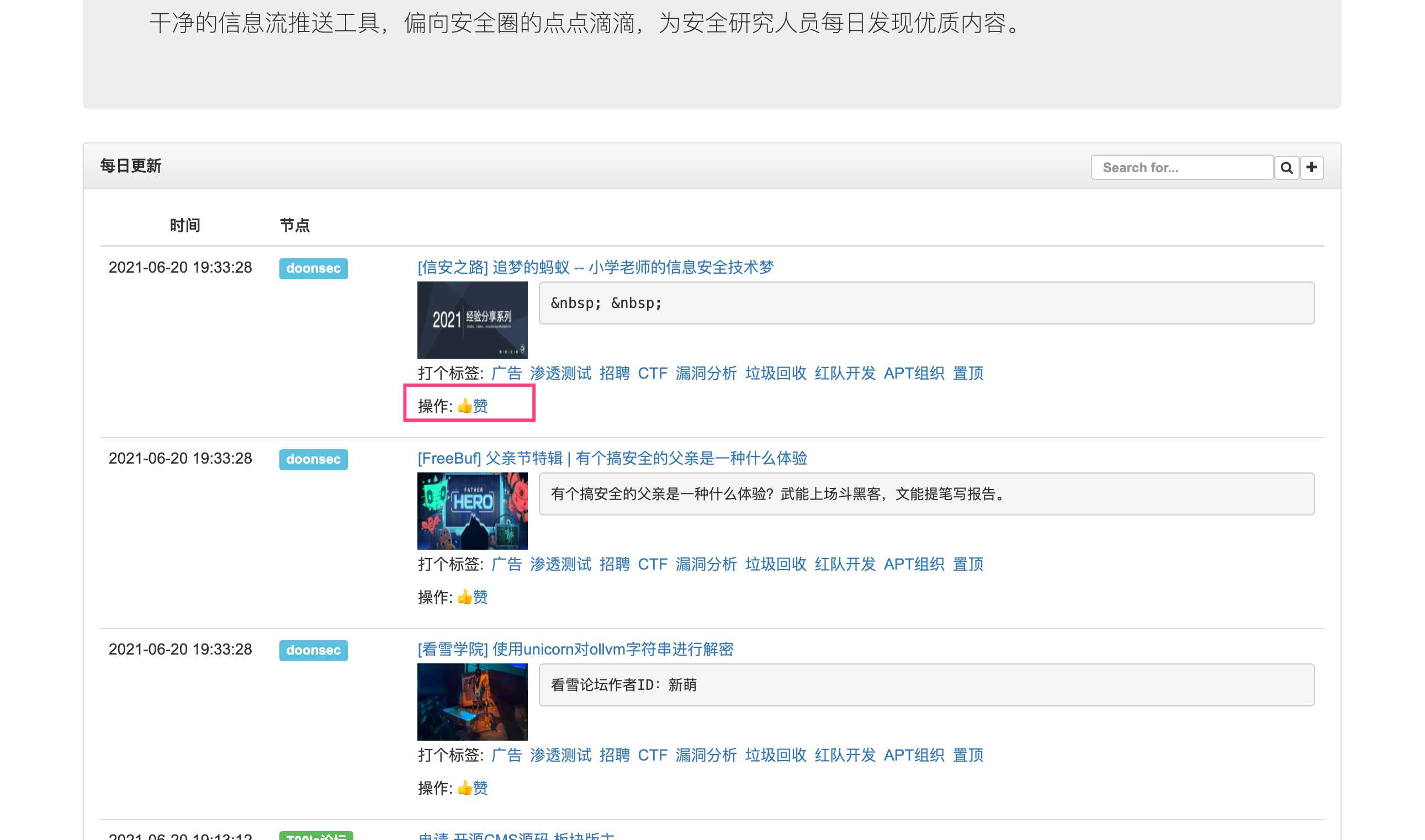Like the FreeBuf 父亲节特辑 article
The image size is (1425, 840).
472,597
